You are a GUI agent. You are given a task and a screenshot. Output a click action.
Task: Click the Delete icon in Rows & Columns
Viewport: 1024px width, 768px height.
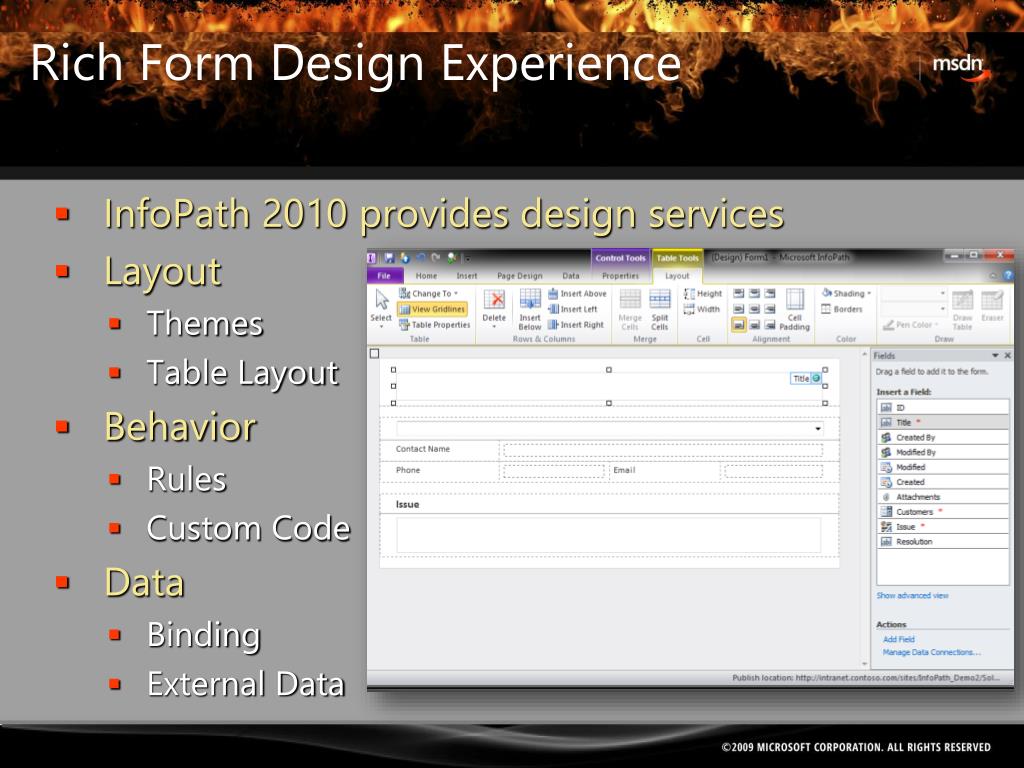coord(494,300)
